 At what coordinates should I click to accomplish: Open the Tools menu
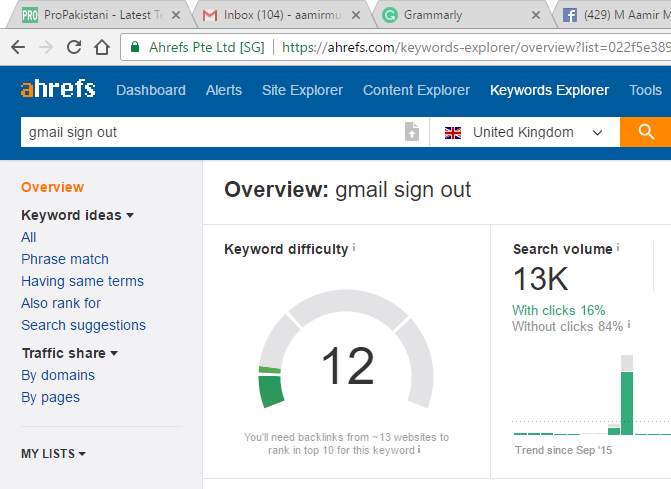[x=645, y=90]
